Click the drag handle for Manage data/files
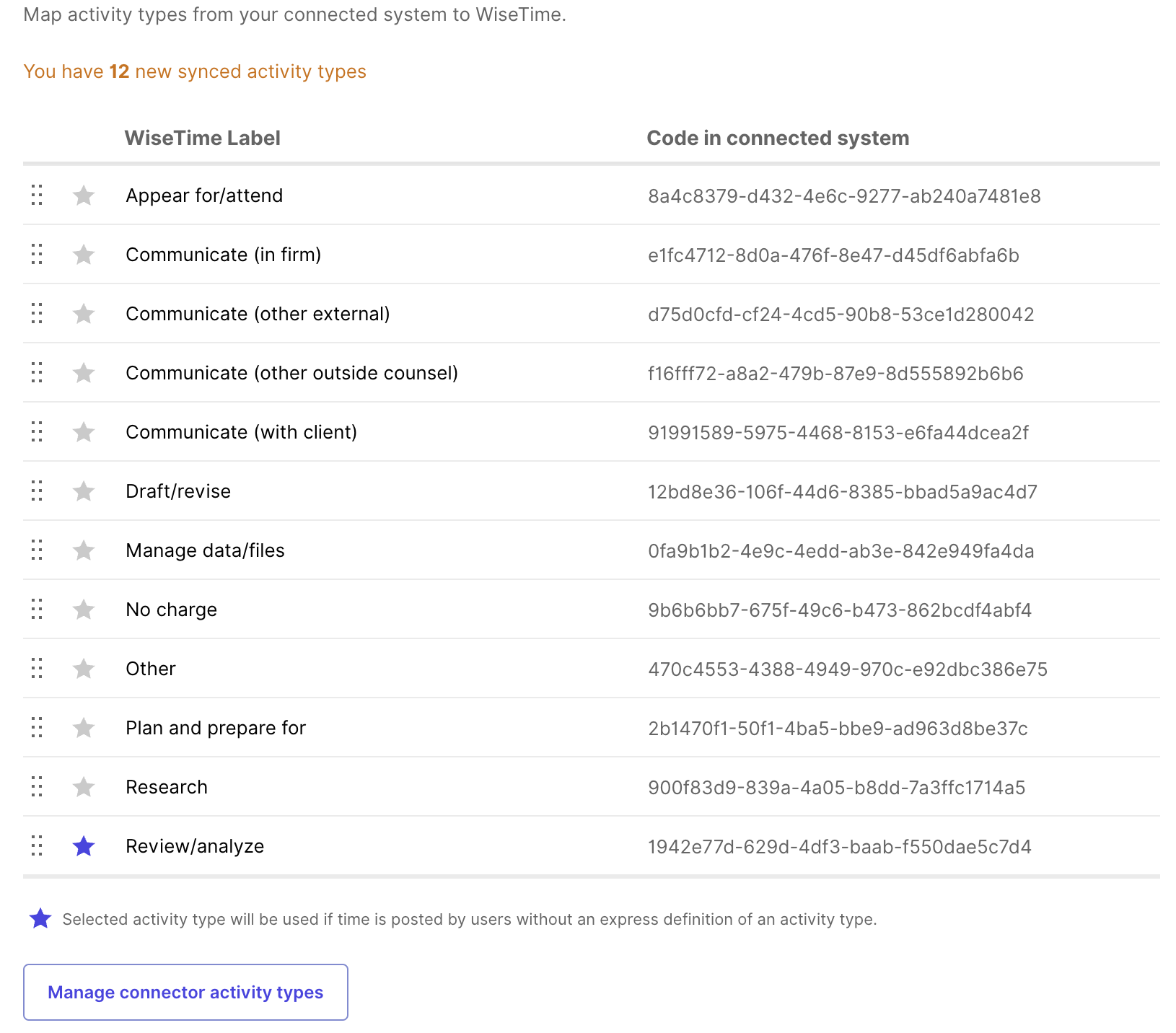 (37, 550)
